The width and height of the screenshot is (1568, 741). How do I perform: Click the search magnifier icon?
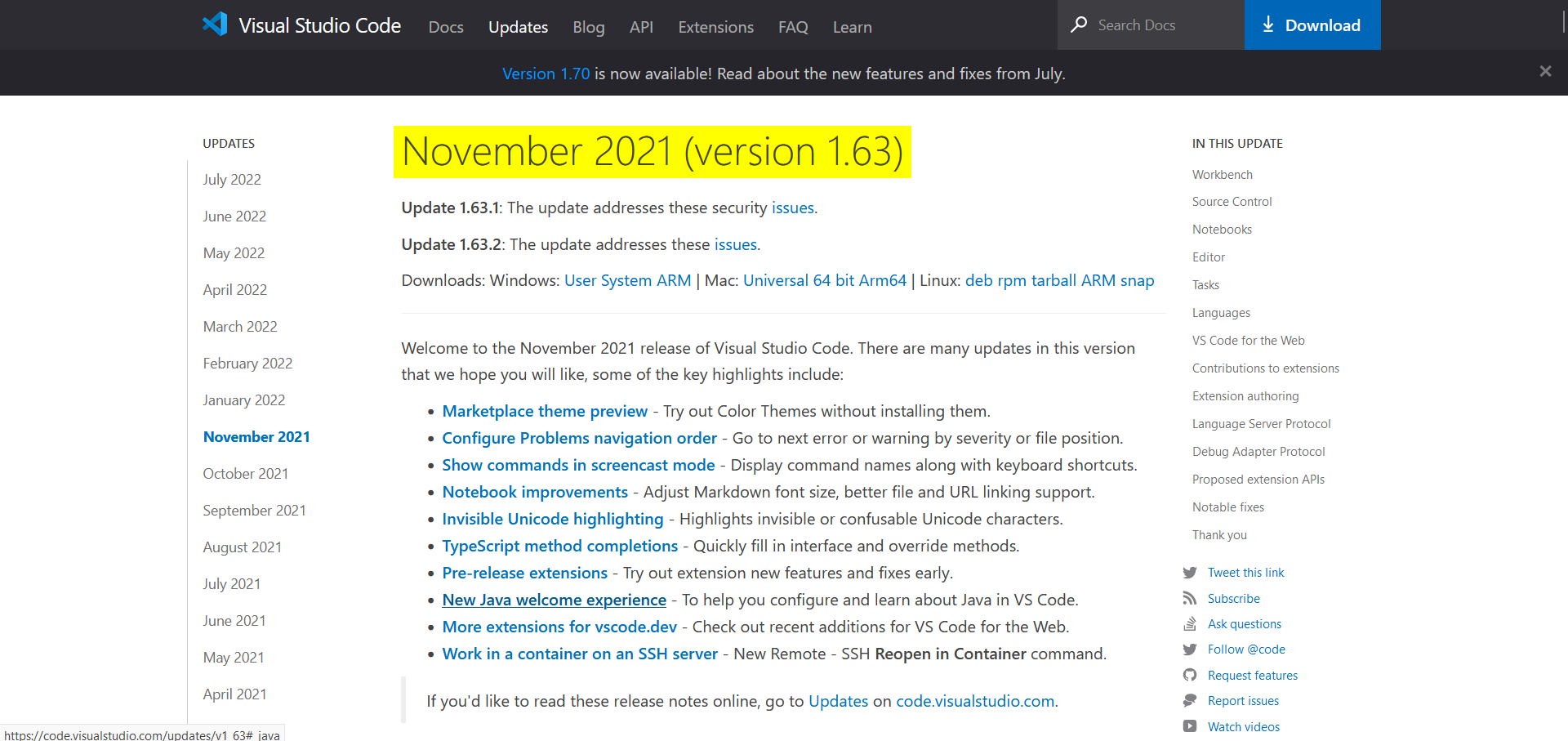click(1079, 25)
